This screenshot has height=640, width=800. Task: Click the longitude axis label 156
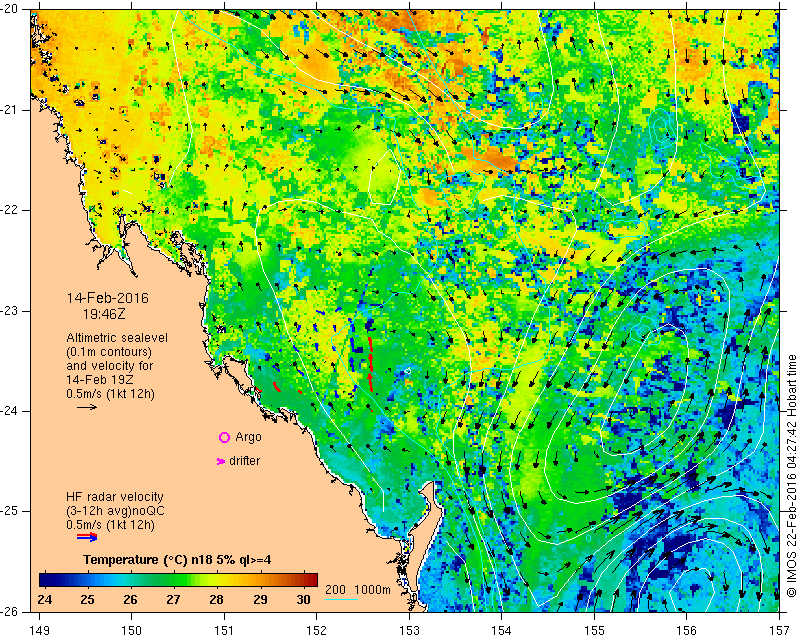click(687, 631)
